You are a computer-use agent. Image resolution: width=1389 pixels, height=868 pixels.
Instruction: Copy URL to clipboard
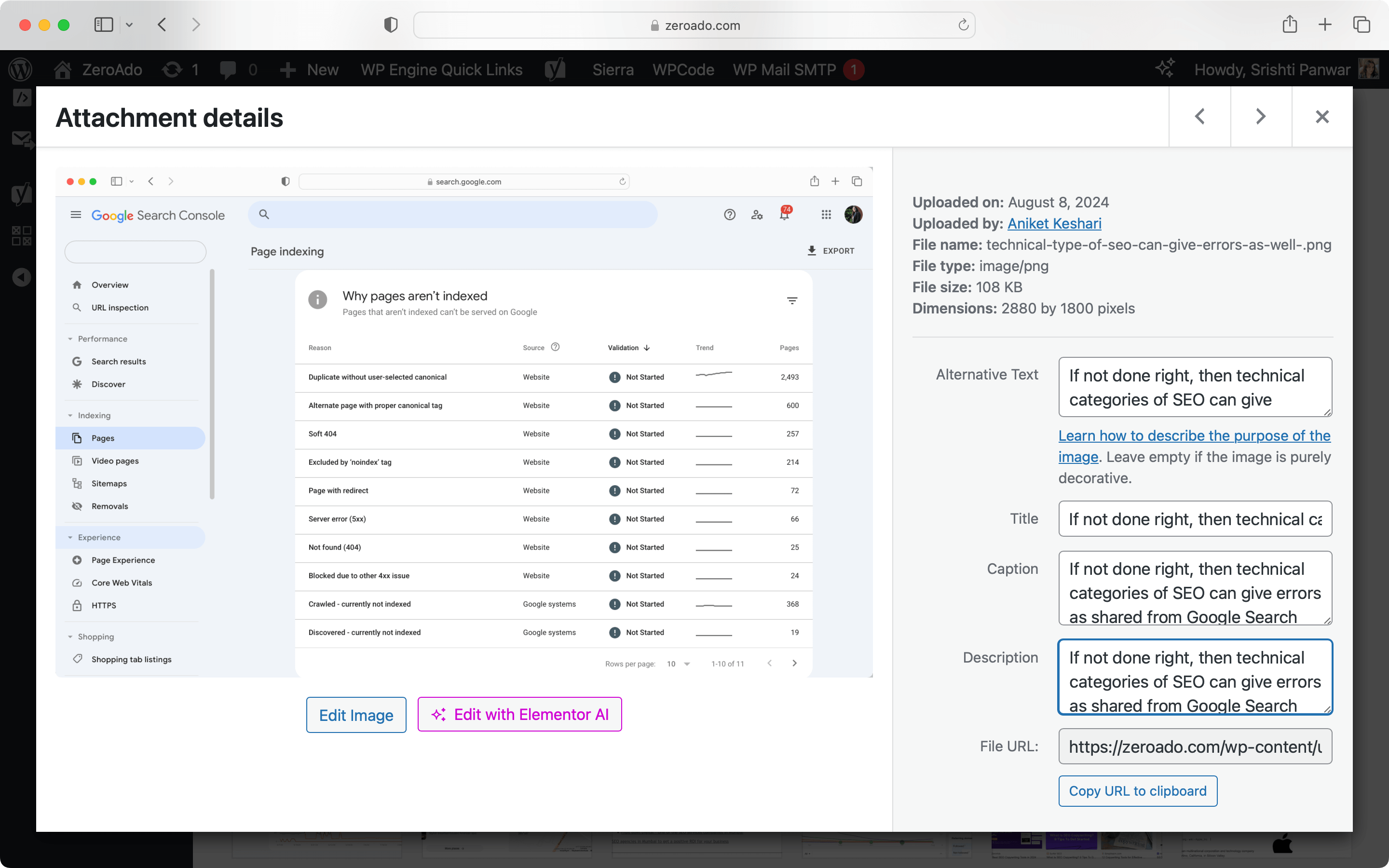coord(1138,790)
